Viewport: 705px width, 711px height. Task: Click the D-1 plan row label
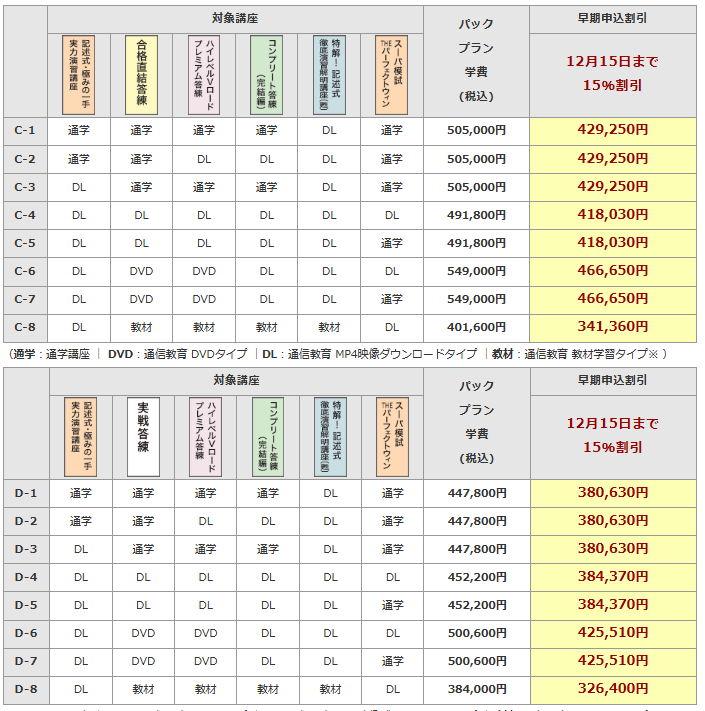click(x=26, y=493)
